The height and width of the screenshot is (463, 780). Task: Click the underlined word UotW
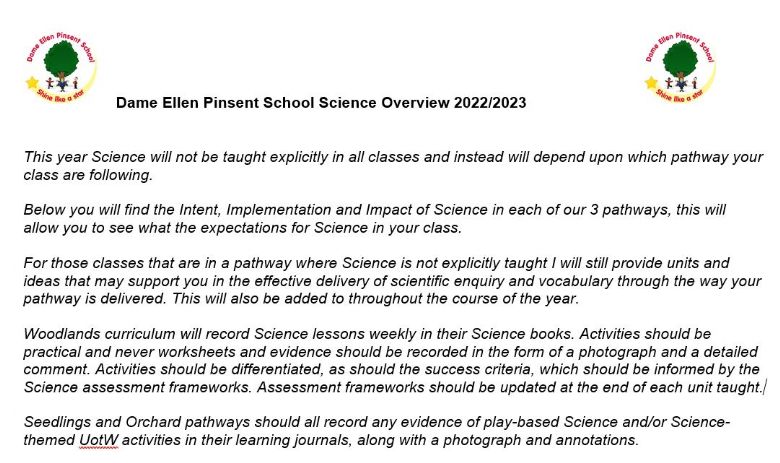[98, 440]
